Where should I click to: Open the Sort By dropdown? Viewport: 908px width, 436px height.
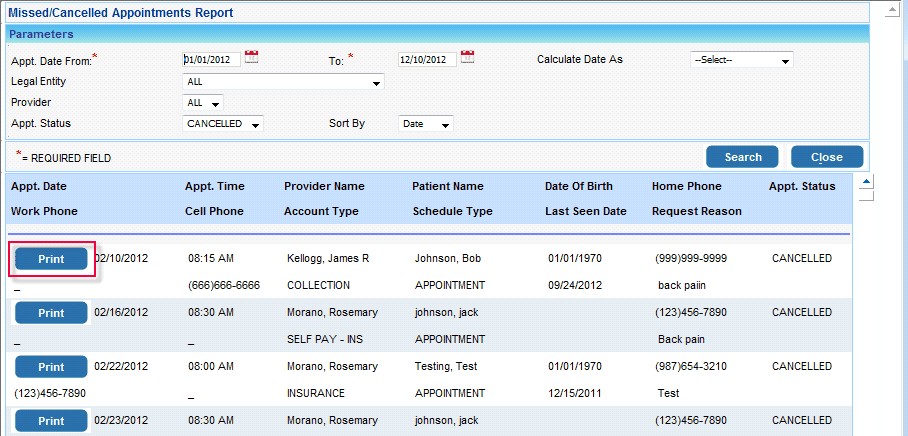[425, 124]
